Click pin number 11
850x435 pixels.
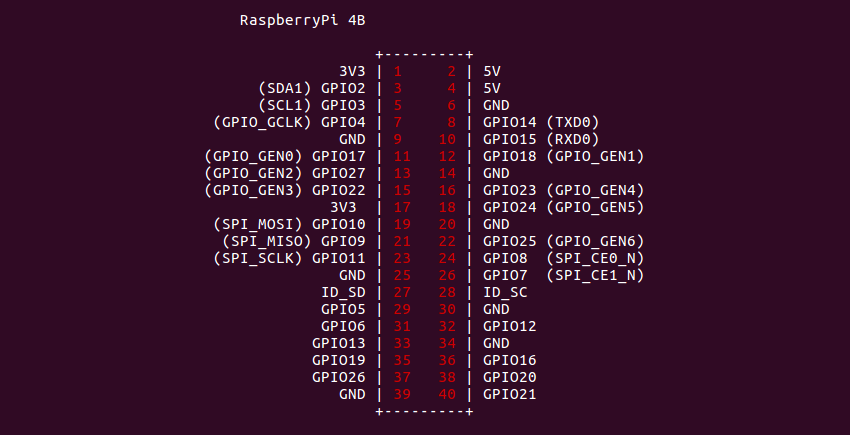click(402, 157)
